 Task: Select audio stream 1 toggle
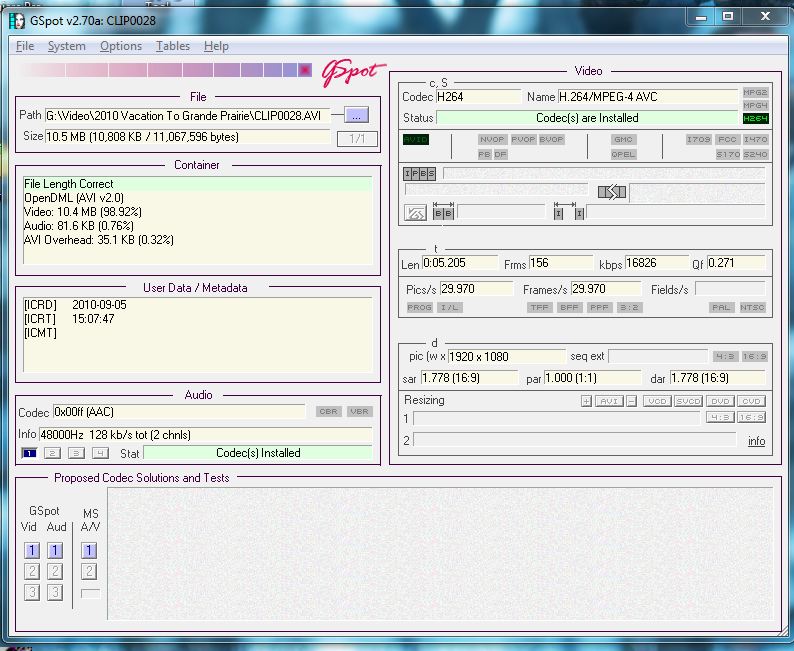(x=28, y=453)
